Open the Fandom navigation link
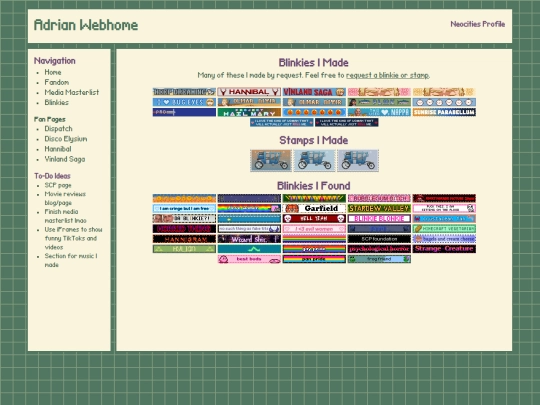This screenshot has width=540, height=405. (x=56, y=82)
